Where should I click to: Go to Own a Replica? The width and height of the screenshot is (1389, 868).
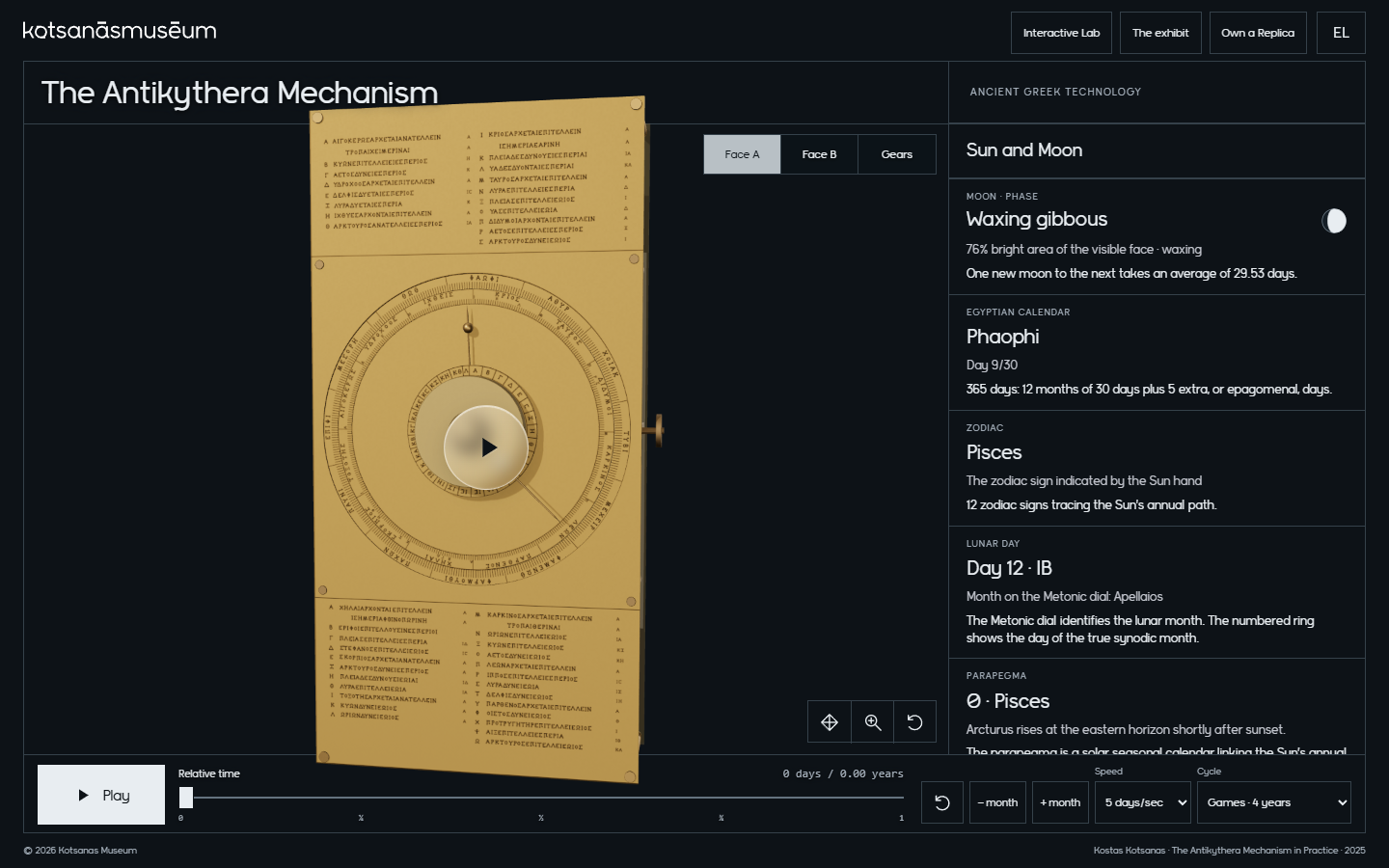1258,33
